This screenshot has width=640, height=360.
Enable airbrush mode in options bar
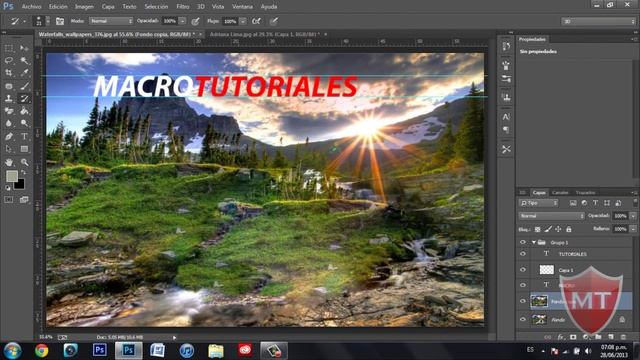tap(256, 21)
